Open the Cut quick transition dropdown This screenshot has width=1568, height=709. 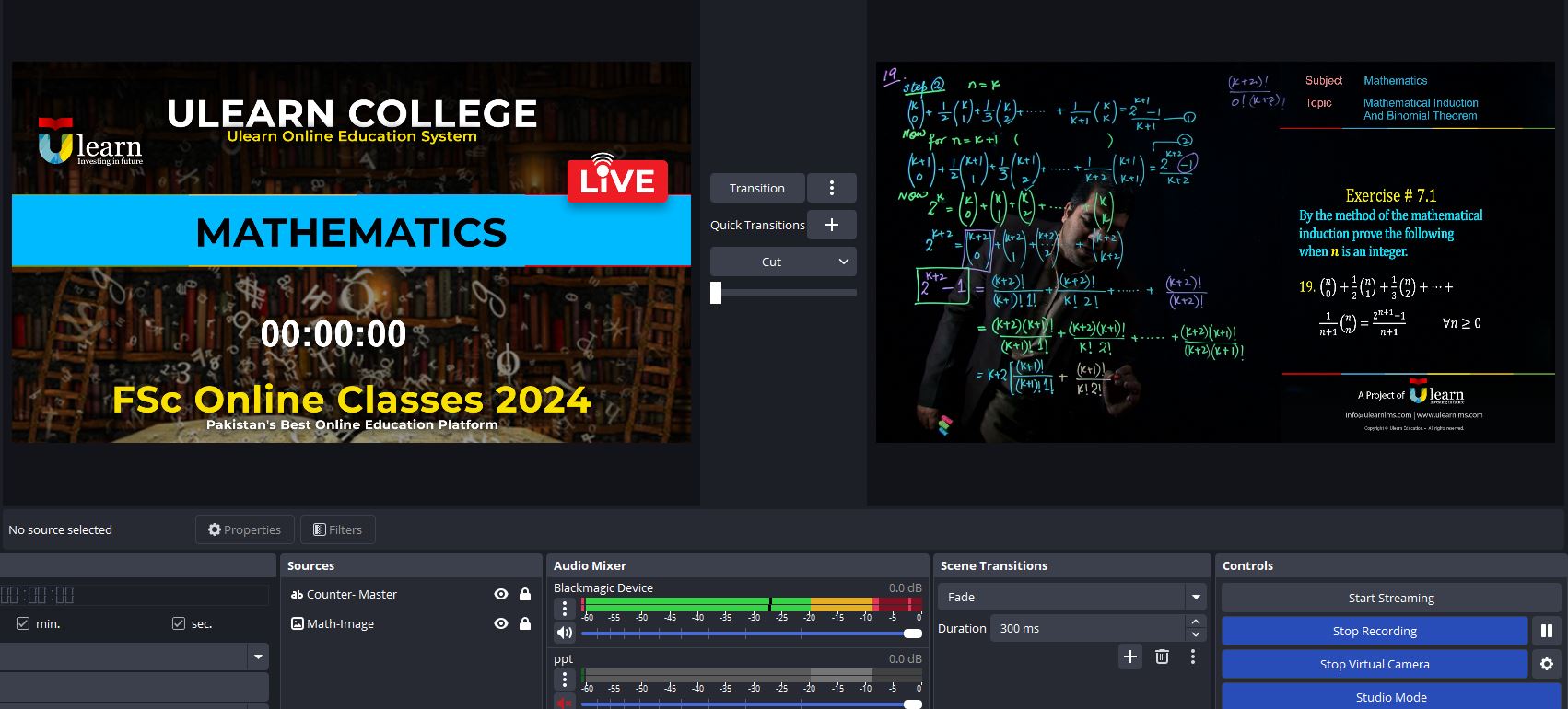pyautogui.click(x=783, y=262)
